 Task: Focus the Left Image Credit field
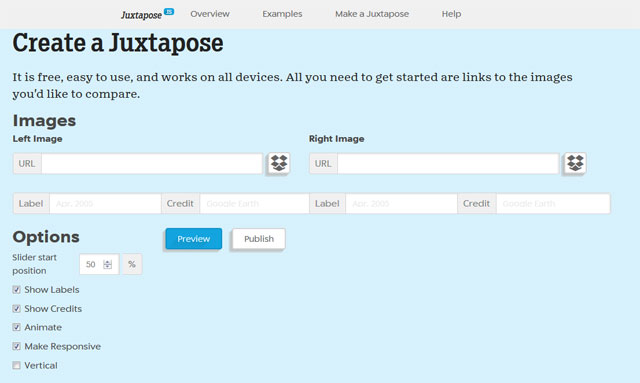[x=254, y=203]
